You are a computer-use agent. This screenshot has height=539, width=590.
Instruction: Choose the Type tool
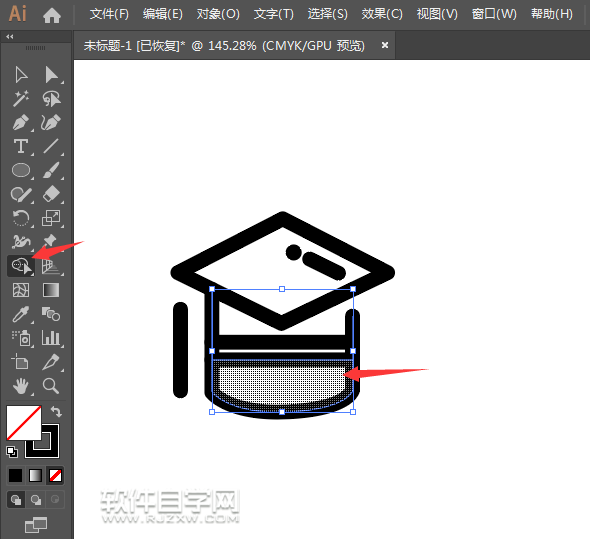(x=21, y=146)
